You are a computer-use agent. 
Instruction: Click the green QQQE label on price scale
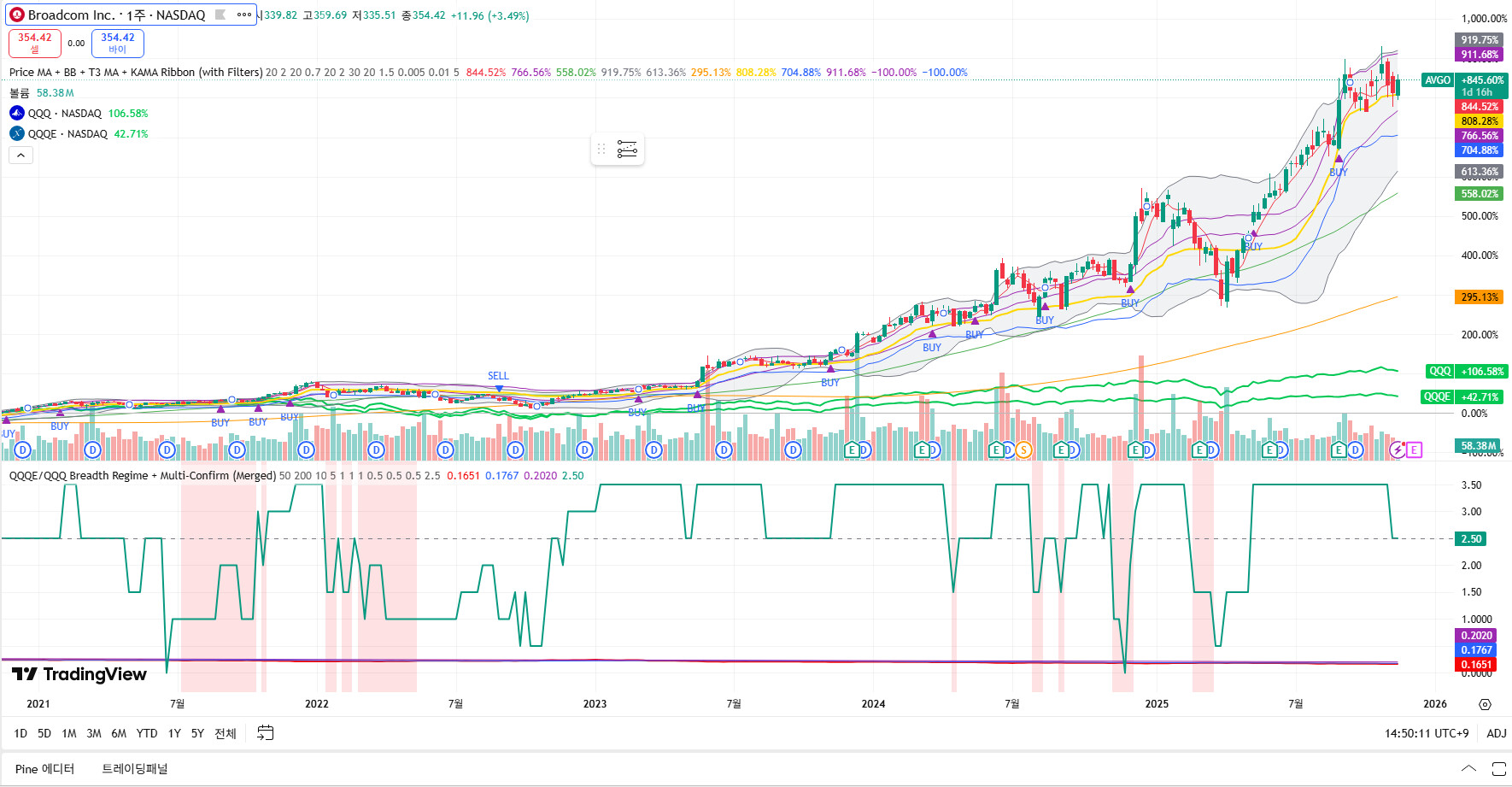click(1437, 396)
